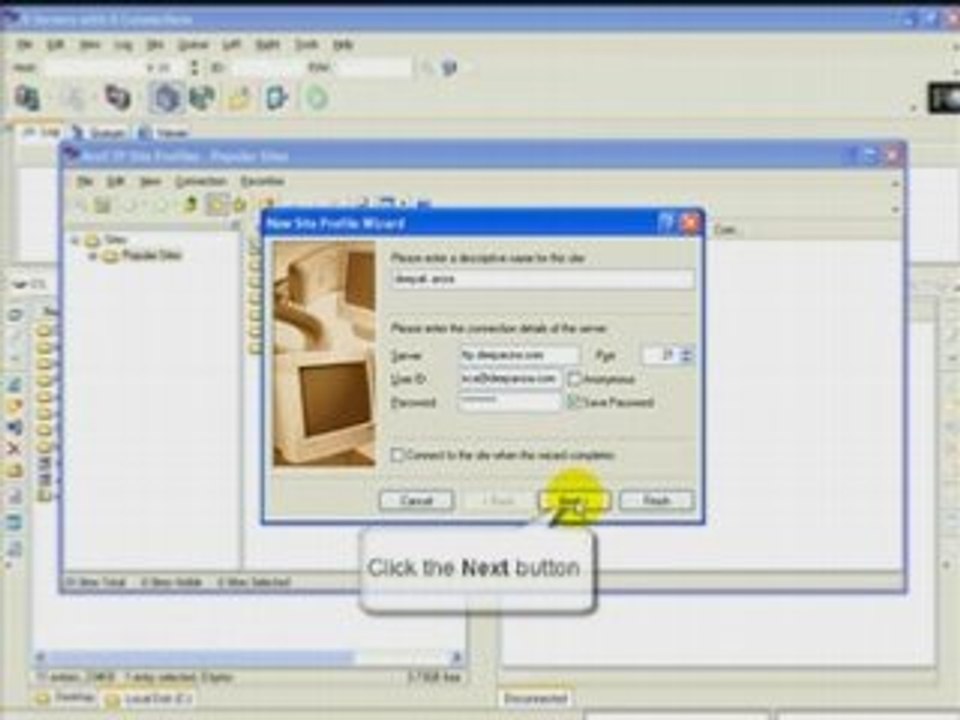Toggle the Save Password checkbox
This screenshot has height=720, width=960.
point(574,402)
